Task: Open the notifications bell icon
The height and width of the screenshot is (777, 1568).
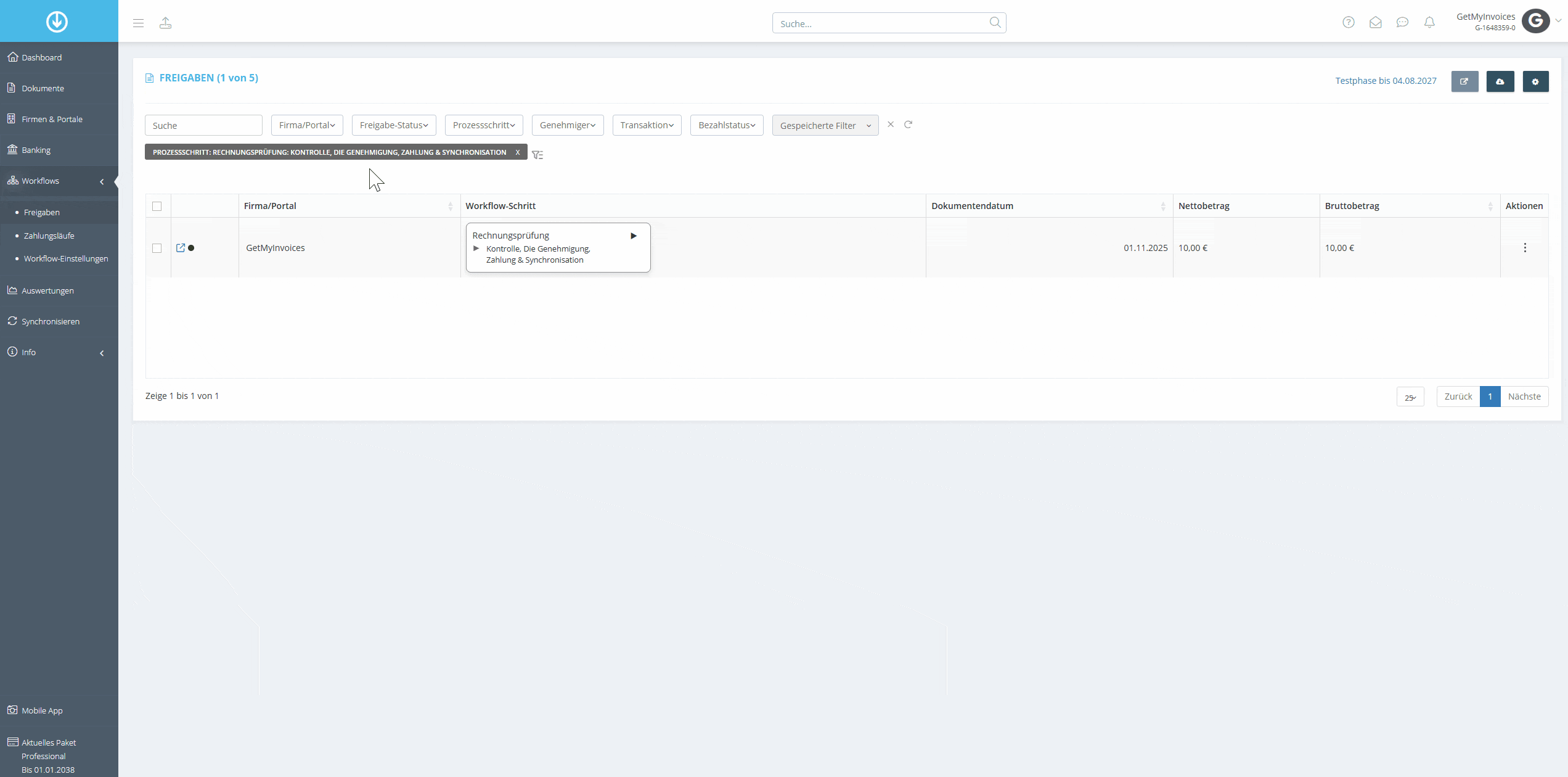Action: click(1429, 22)
